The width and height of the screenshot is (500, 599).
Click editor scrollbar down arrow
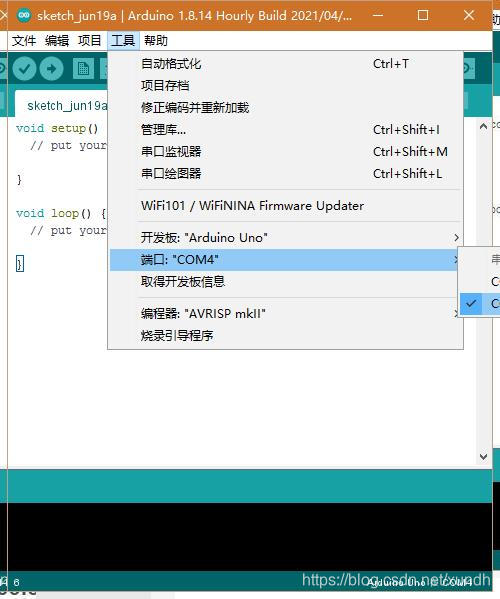point(483,457)
